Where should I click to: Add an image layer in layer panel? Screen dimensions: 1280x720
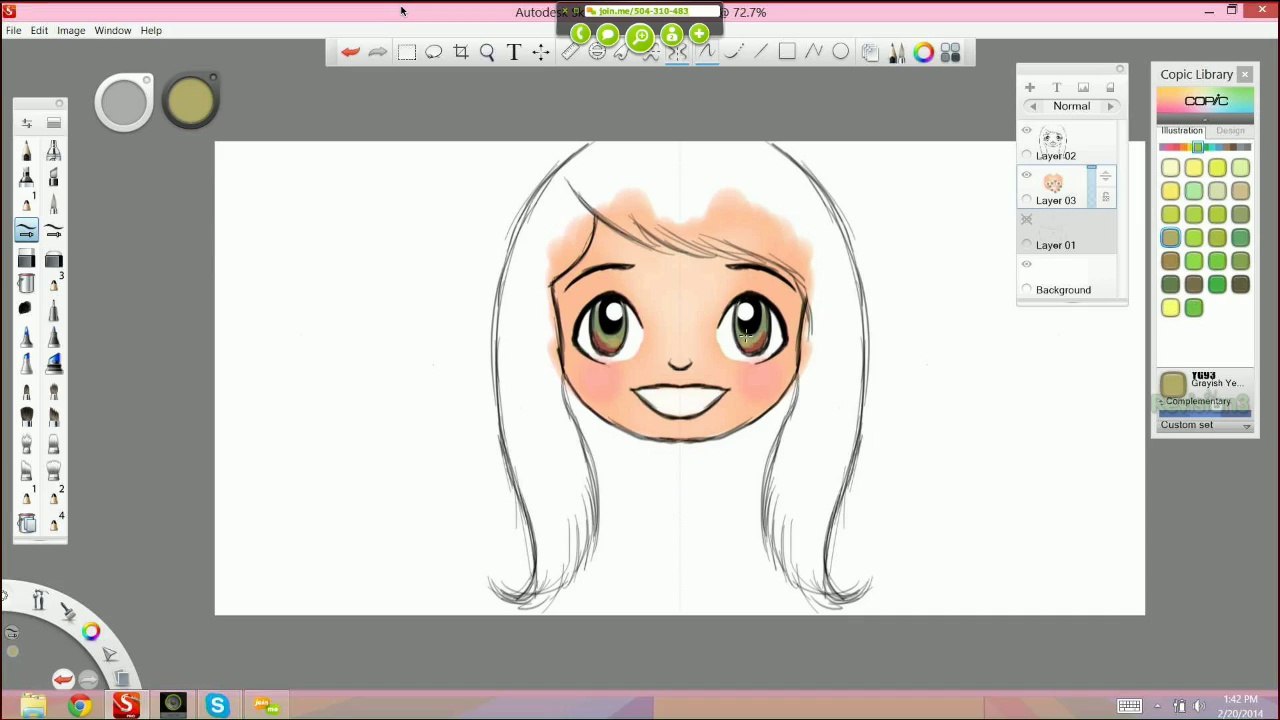(1083, 88)
